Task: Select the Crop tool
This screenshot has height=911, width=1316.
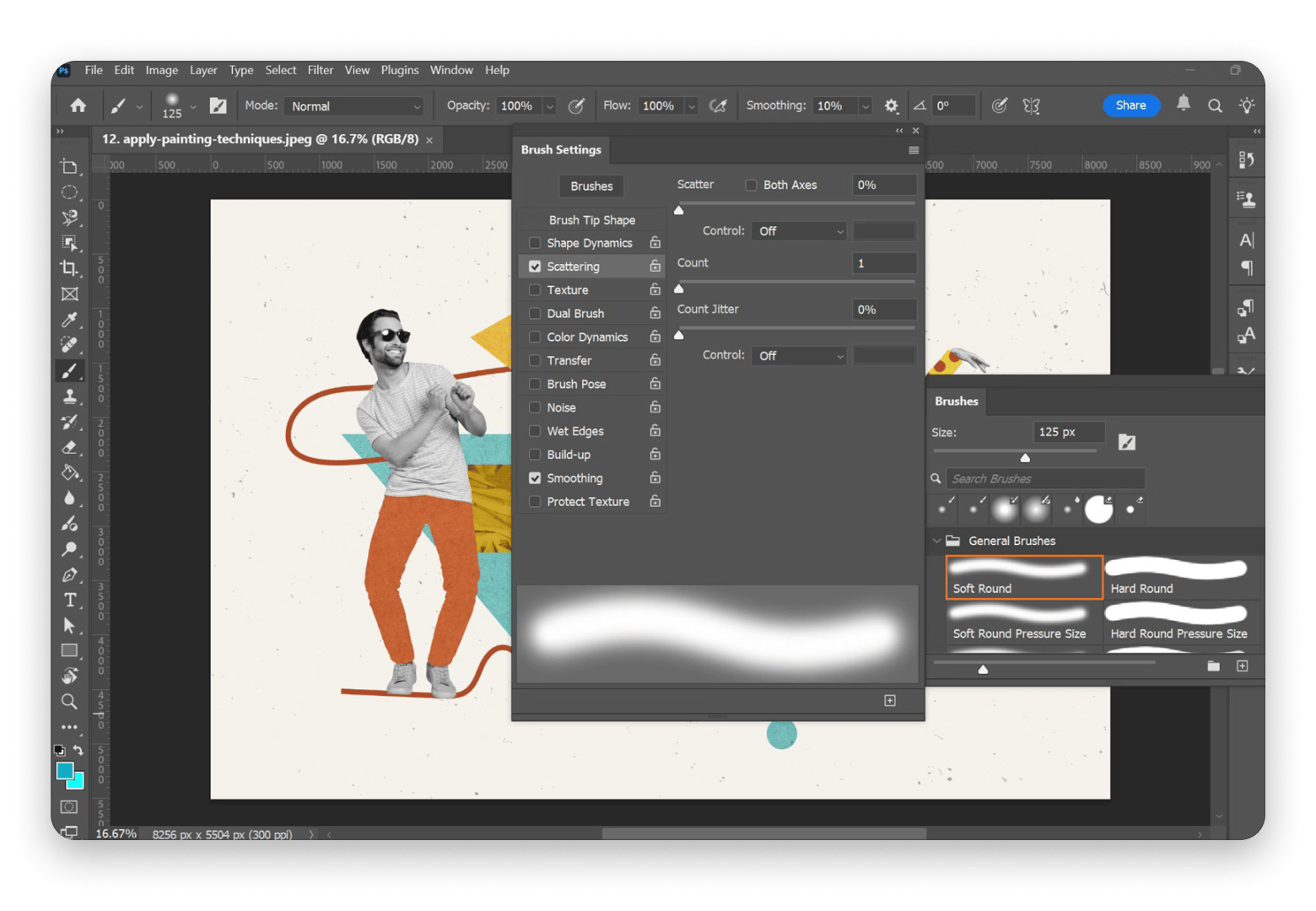Action: pos(71,268)
